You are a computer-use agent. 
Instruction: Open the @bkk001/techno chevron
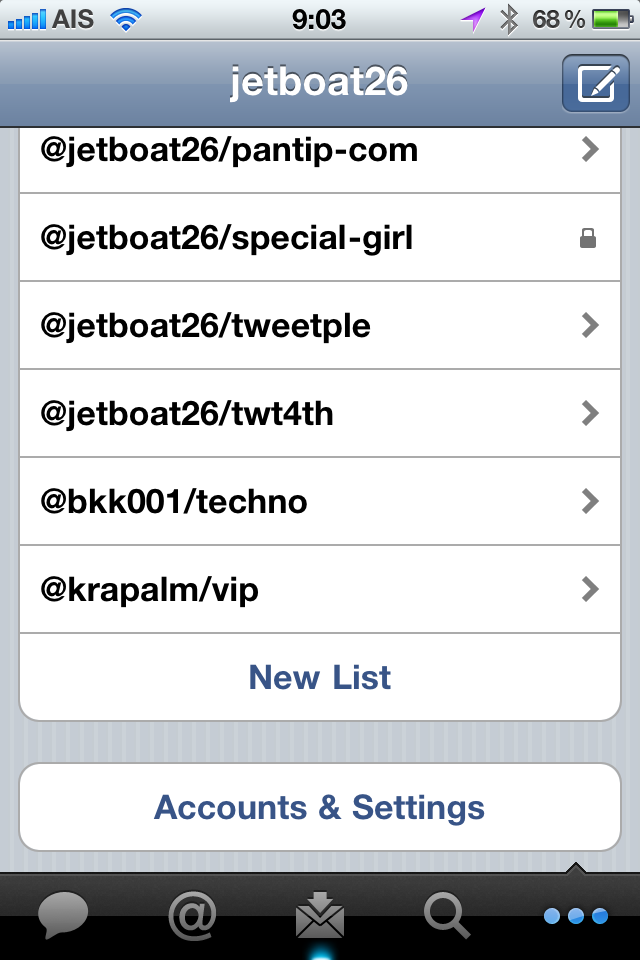pyautogui.click(x=590, y=501)
